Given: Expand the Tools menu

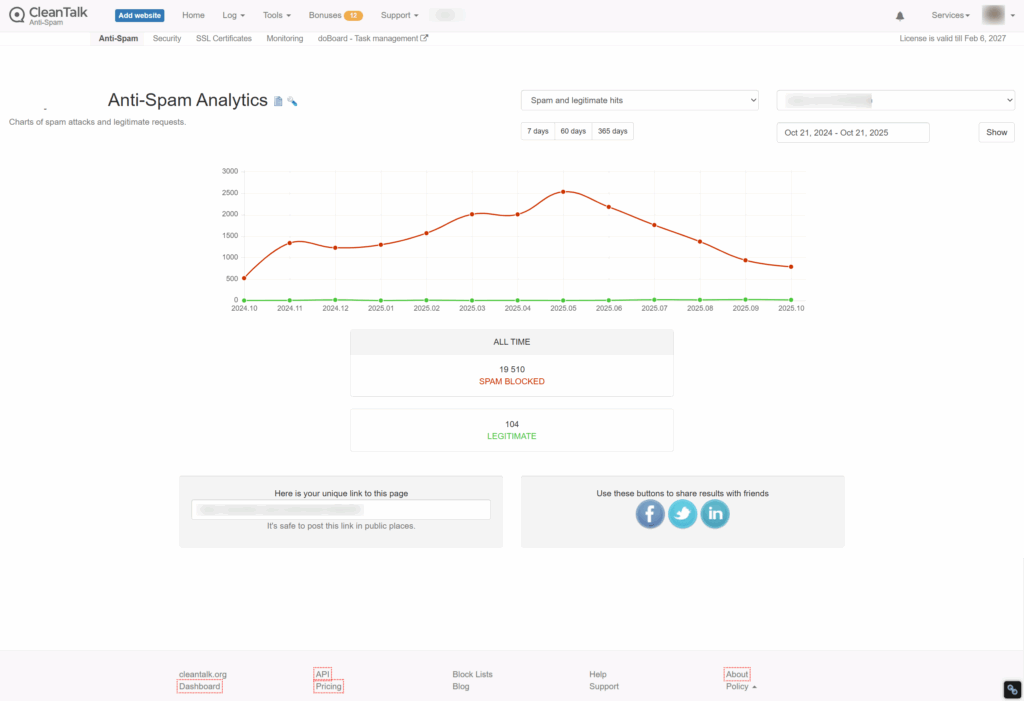Looking at the screenshot, I should coord(277,16).
